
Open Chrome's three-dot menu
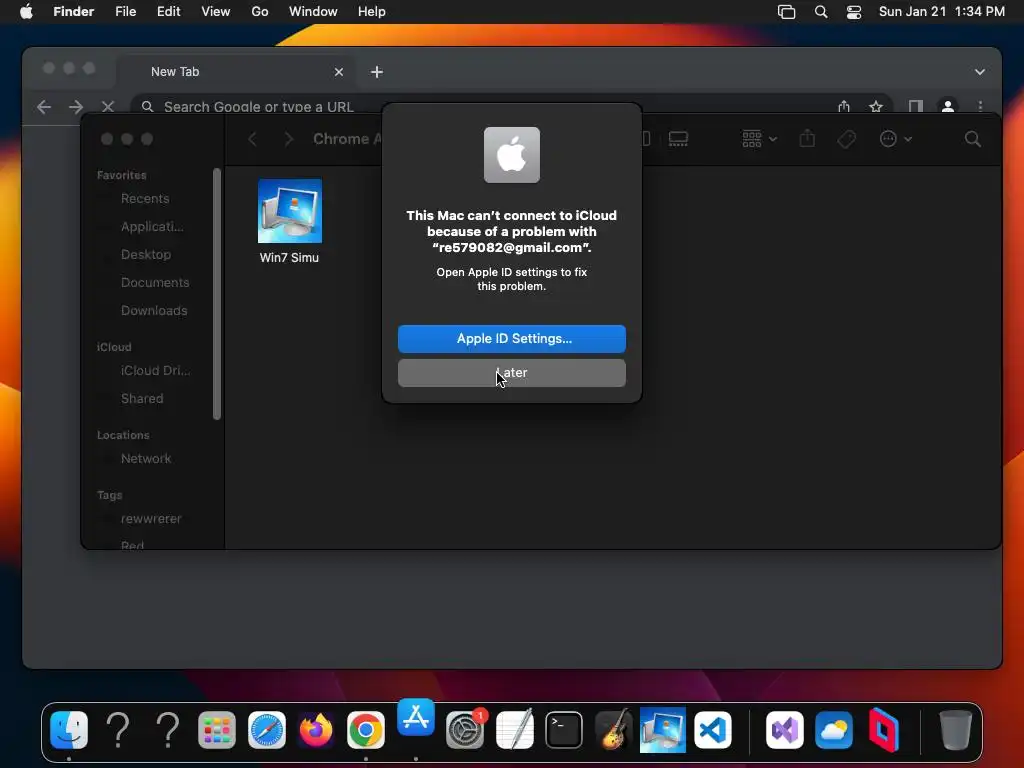[x=980, y=106]
